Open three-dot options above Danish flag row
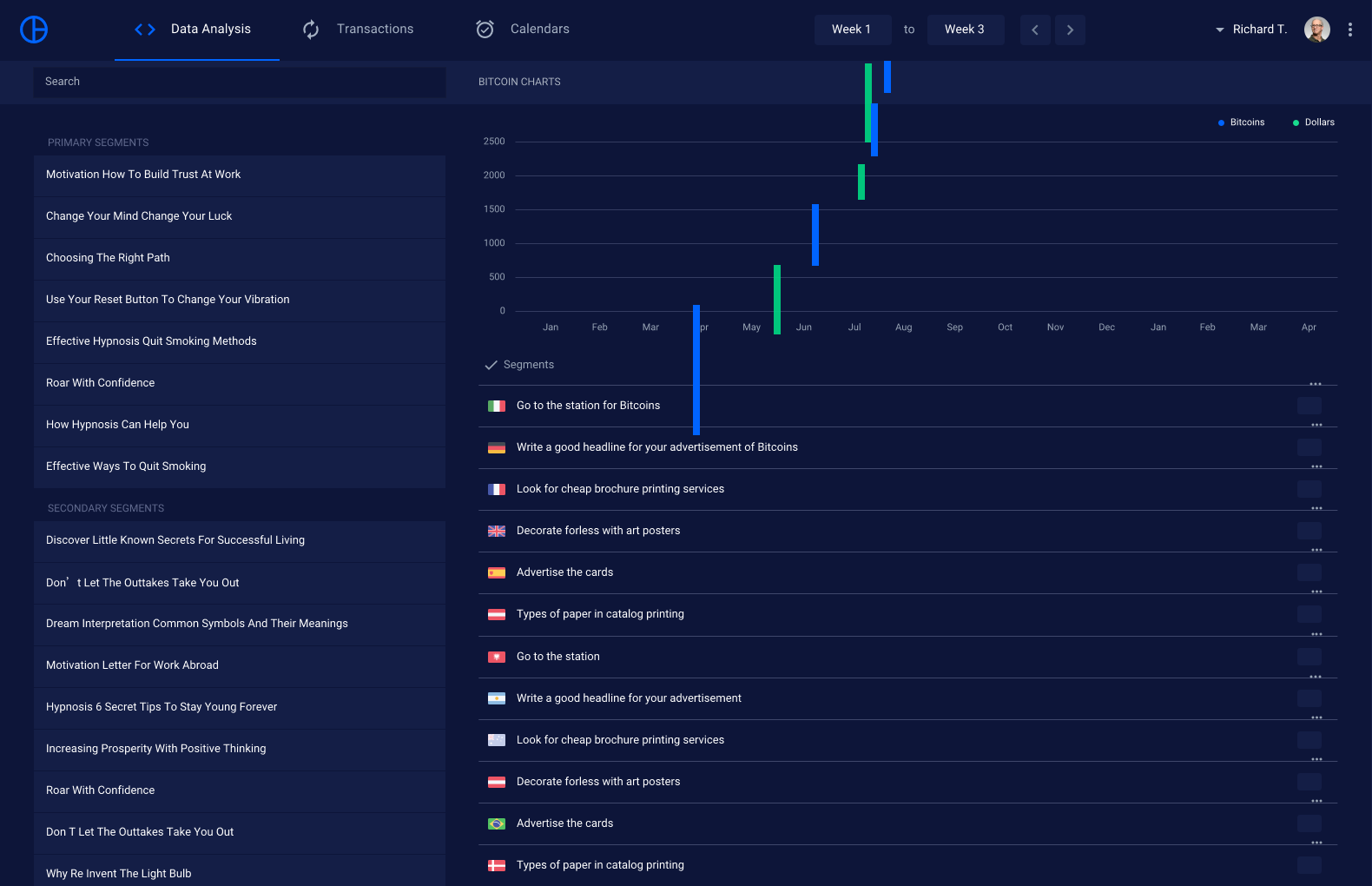This screenshot has width=1372, height=886. pos(1316,843)
